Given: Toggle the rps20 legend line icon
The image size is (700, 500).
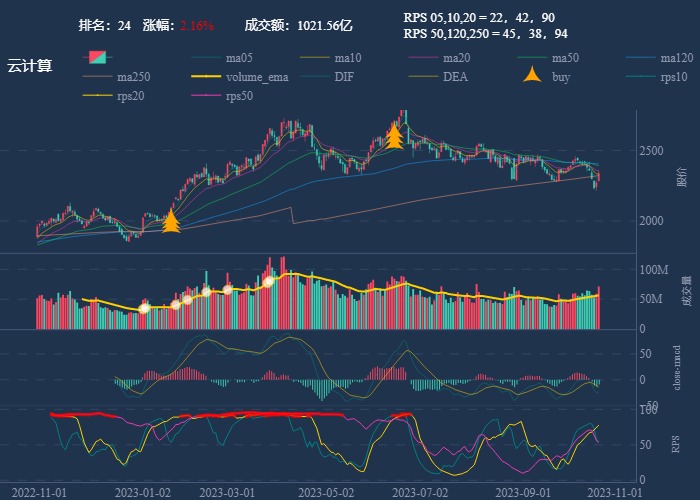Looking at the screenshot, I should (x=97, y=96).
